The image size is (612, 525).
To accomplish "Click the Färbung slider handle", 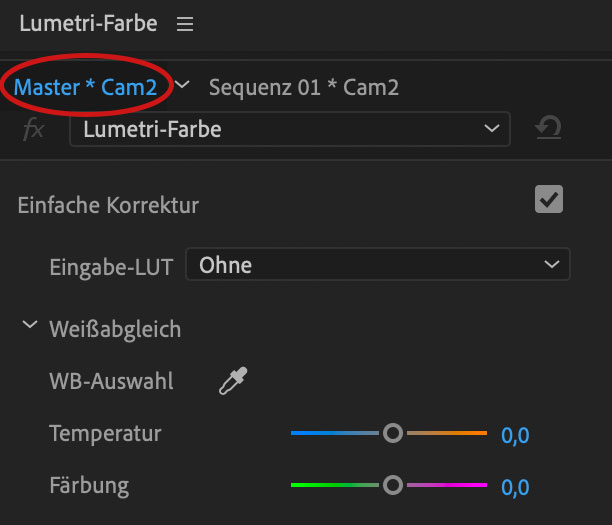I will tap(393, 485).
